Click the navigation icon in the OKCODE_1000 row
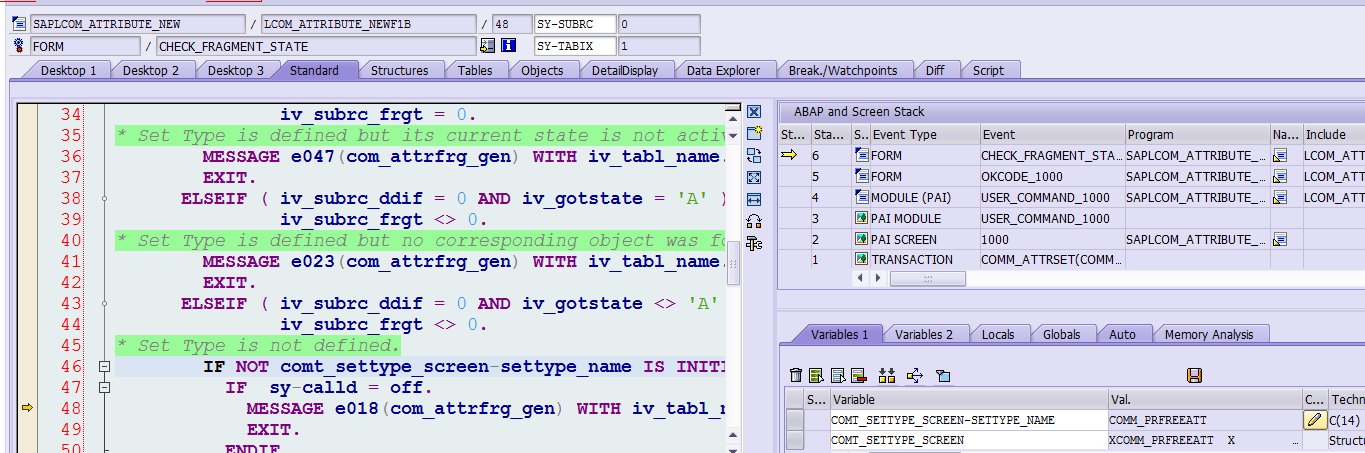Screen dimensions: 1365x453 1281,176
